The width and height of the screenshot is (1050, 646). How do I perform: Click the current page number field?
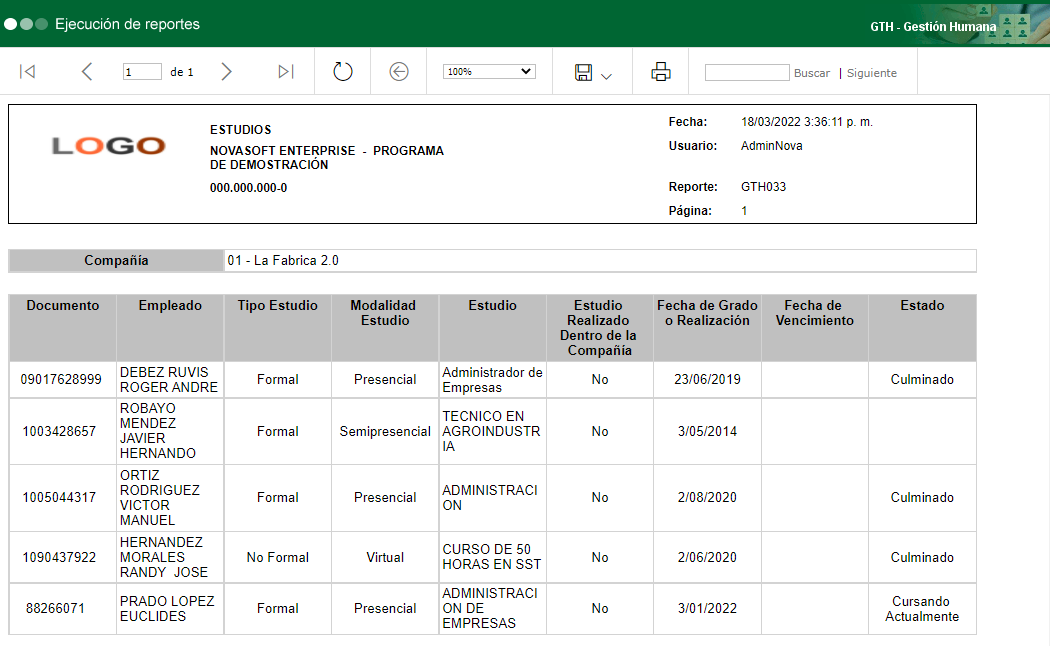coord(142,72)
